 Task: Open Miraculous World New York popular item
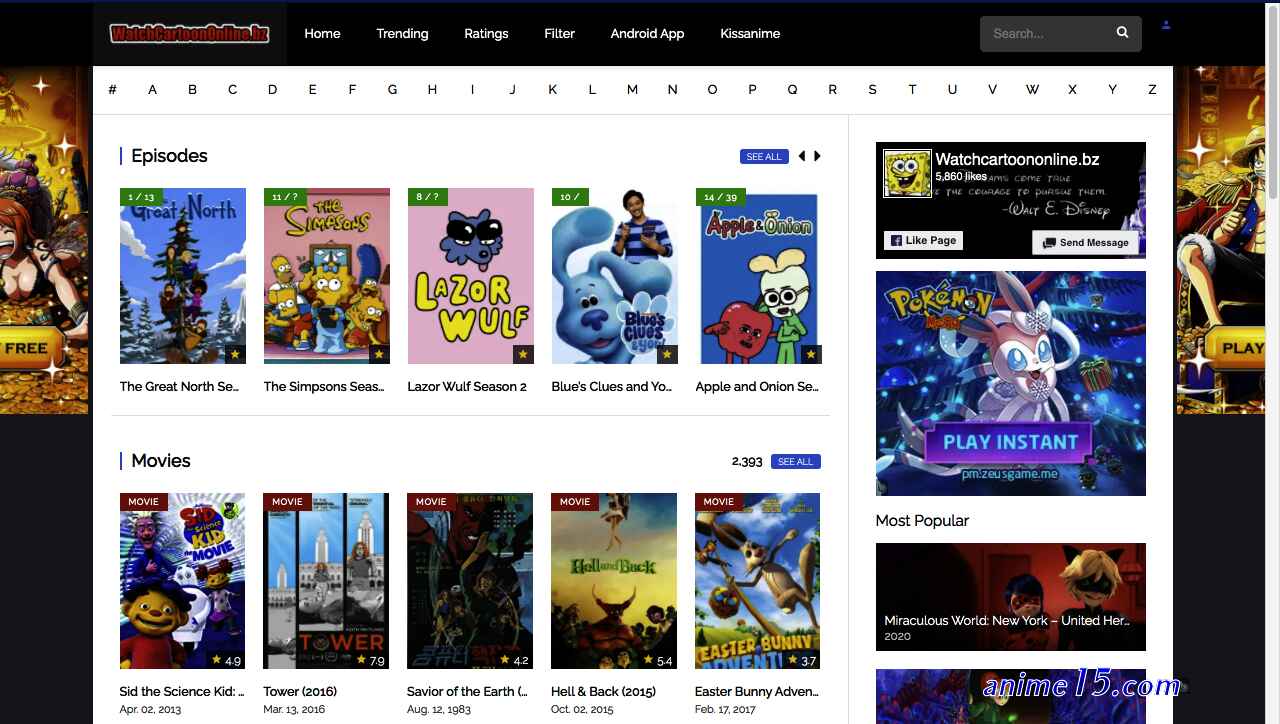1011,597
